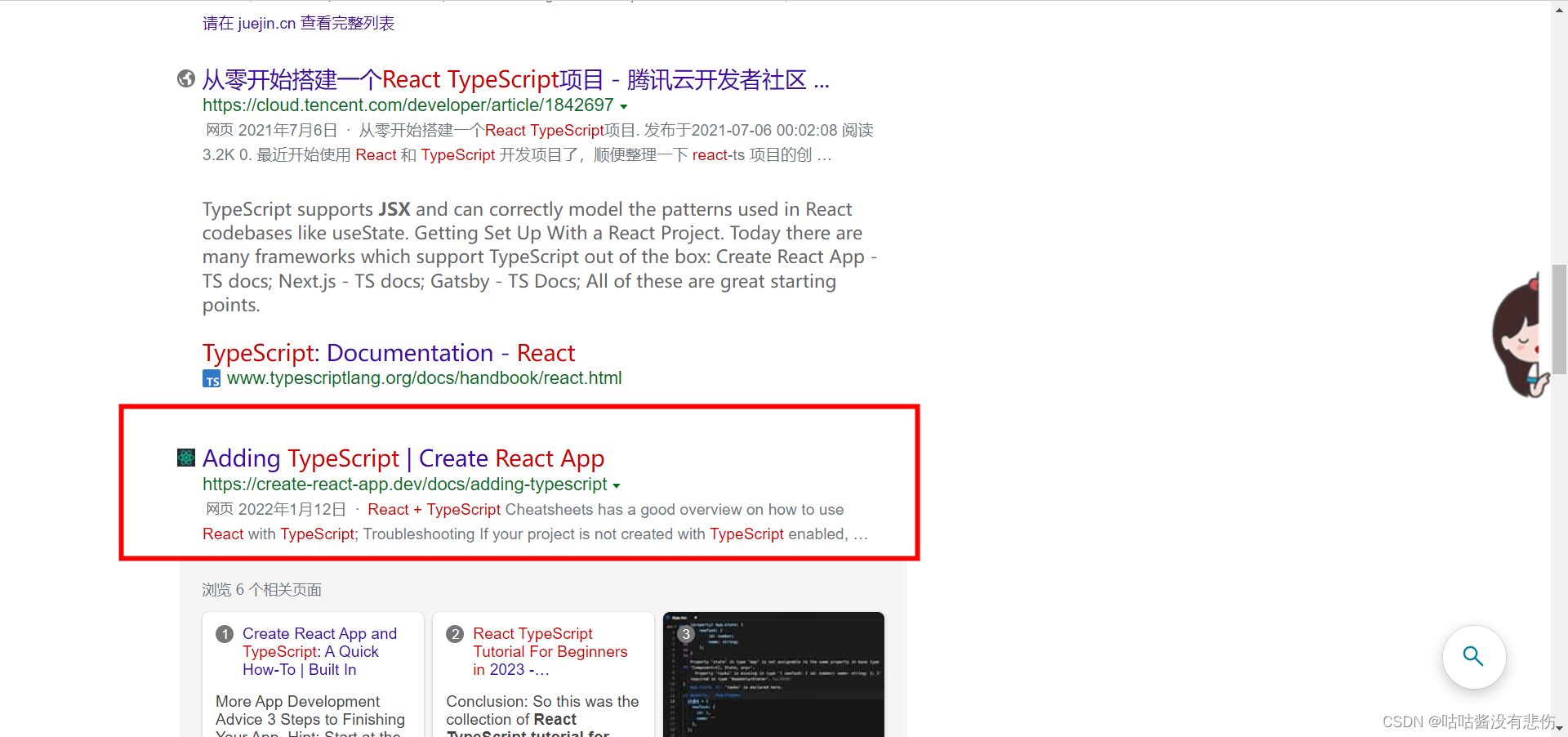Click the floating search magnifier button
Image resolution: width=1568 pixels, height=737 pixels.
pos(1474,657)
